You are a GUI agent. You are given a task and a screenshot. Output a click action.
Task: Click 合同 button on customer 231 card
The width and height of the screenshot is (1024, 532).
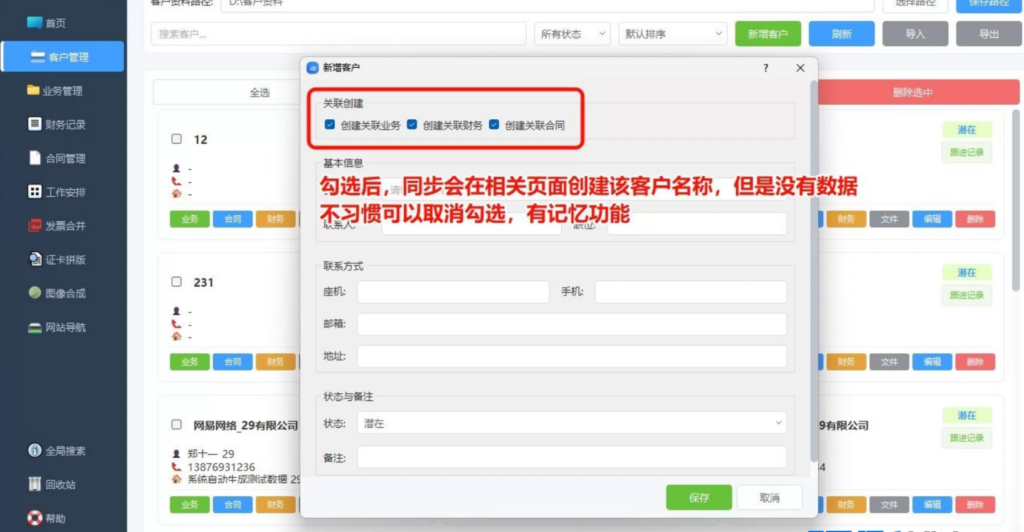point(232,362)
